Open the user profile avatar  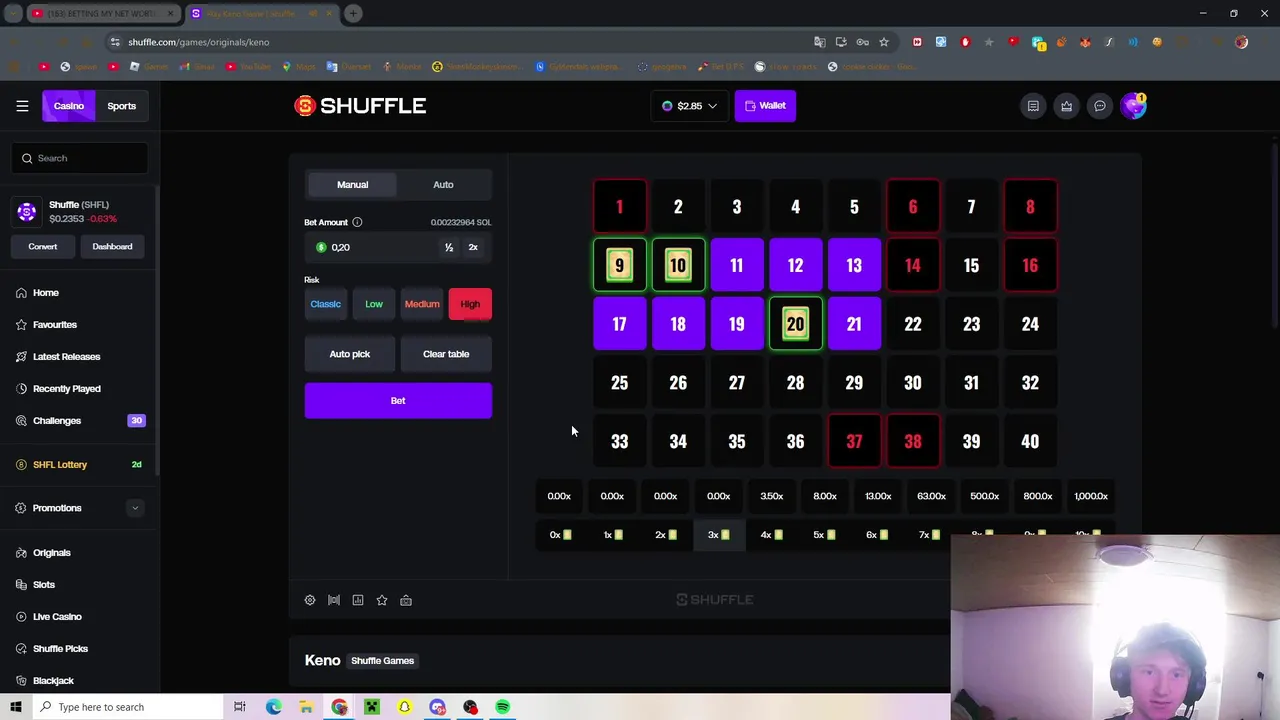1133,106
